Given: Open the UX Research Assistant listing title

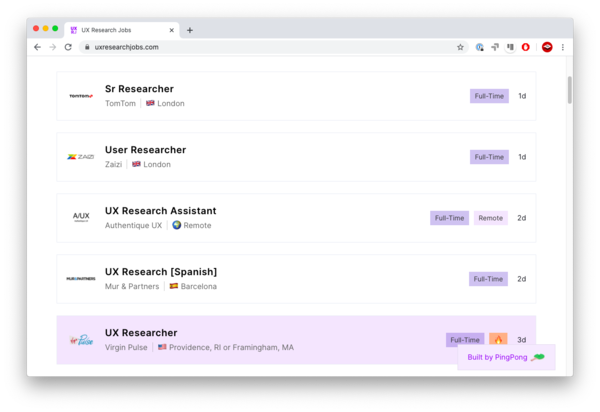Looking at the screenshot, I should coord(161,211).
